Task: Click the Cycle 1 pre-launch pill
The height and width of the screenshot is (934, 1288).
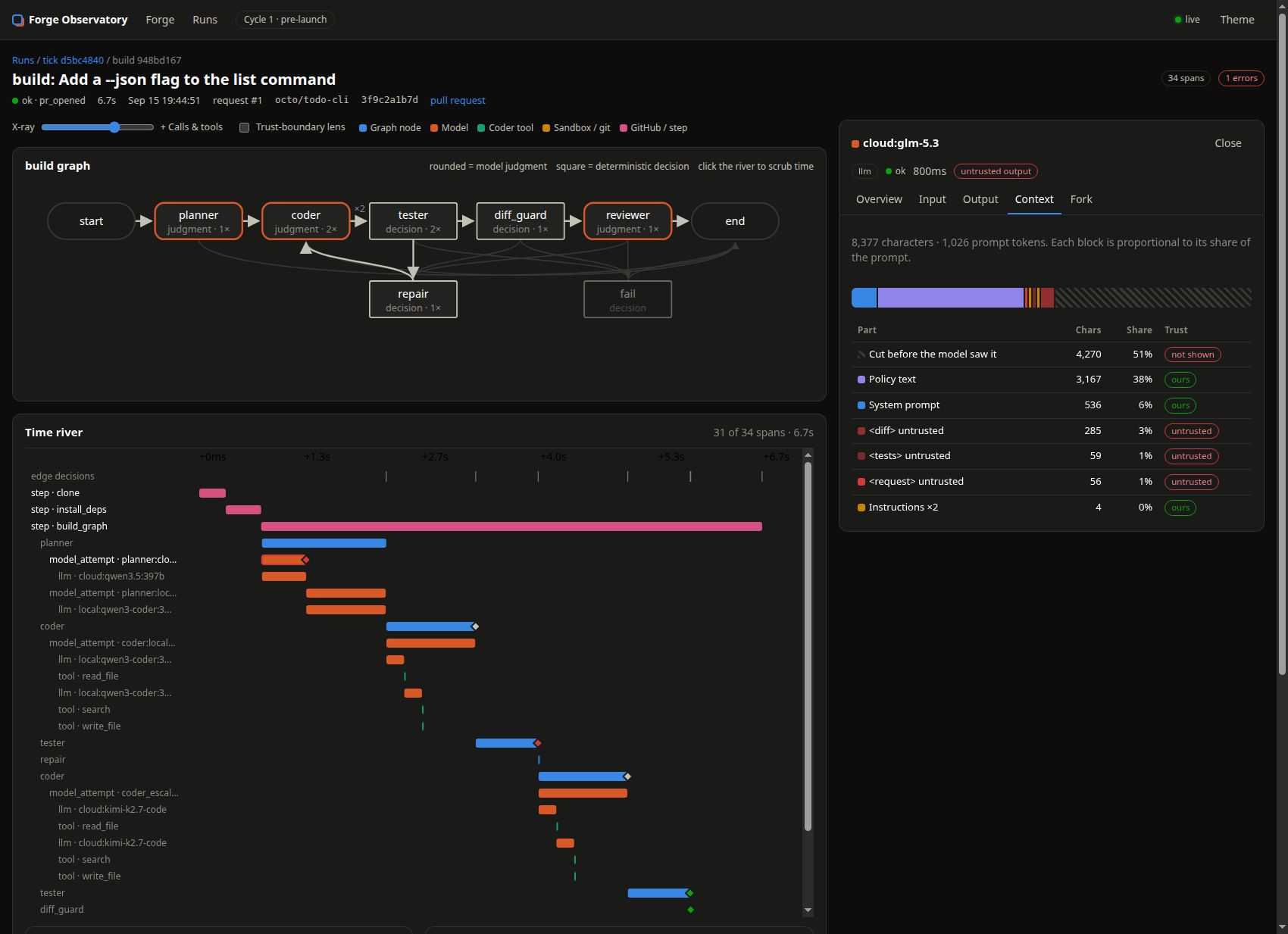Action: (x=285, y=20)
